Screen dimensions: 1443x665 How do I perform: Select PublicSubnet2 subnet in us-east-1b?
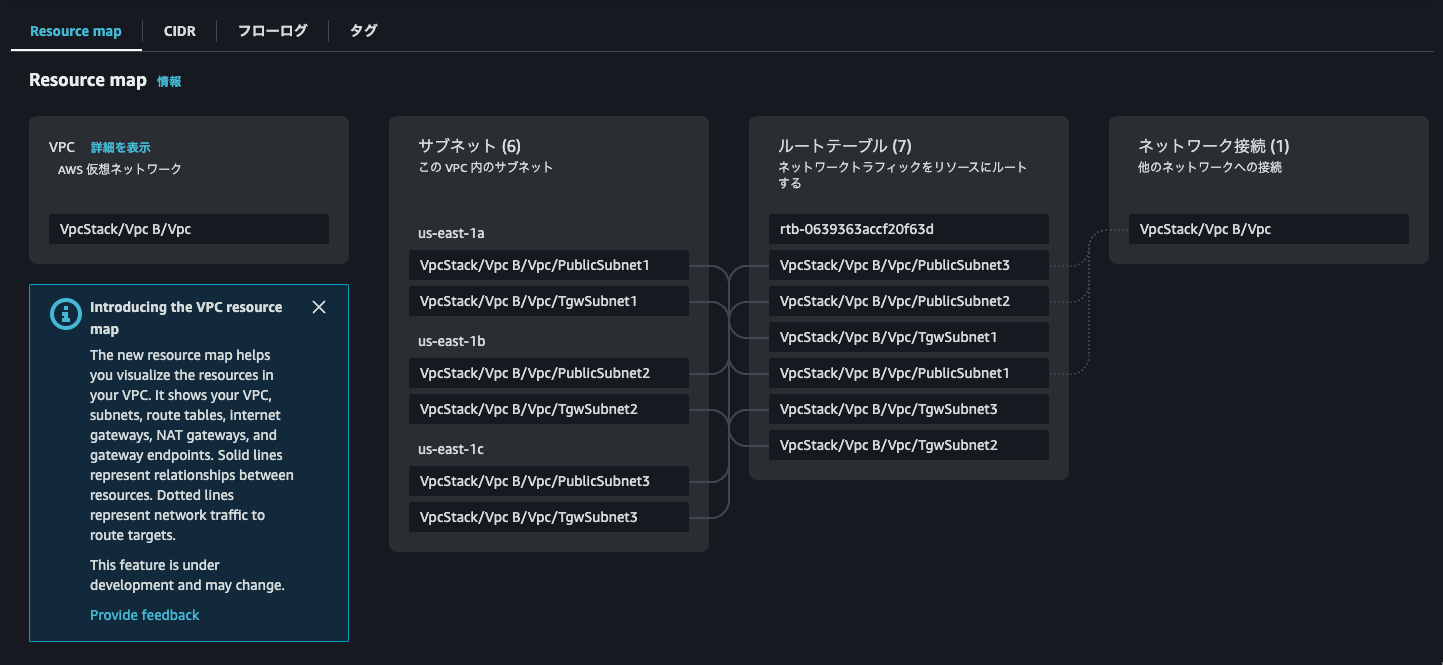548,372
